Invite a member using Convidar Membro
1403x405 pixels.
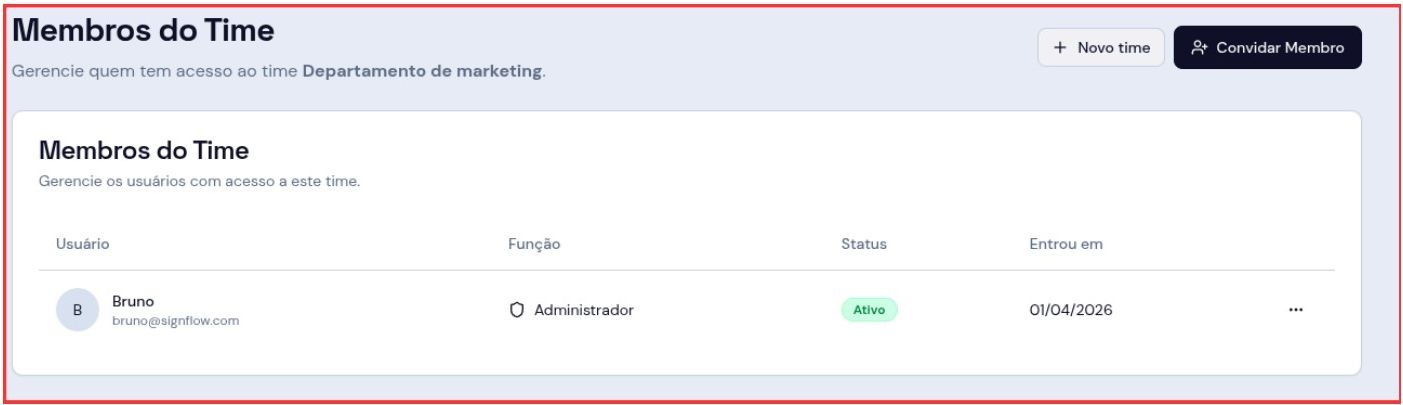[x=1267, y=48]
